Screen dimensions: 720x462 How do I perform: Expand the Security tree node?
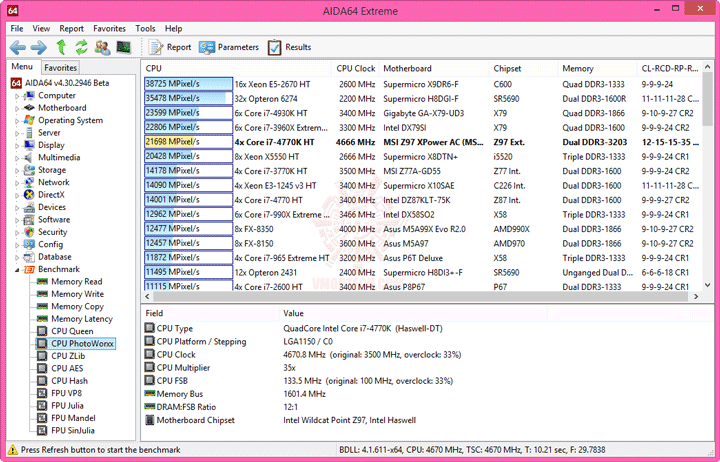click(x=17, y=232)
